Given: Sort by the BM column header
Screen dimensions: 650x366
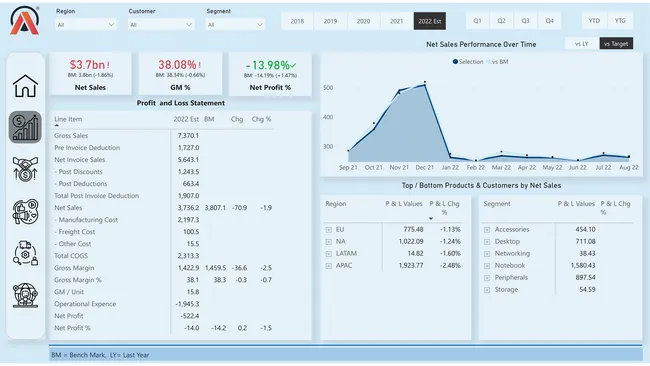Looking at the screenshot, I should [209, 119].
